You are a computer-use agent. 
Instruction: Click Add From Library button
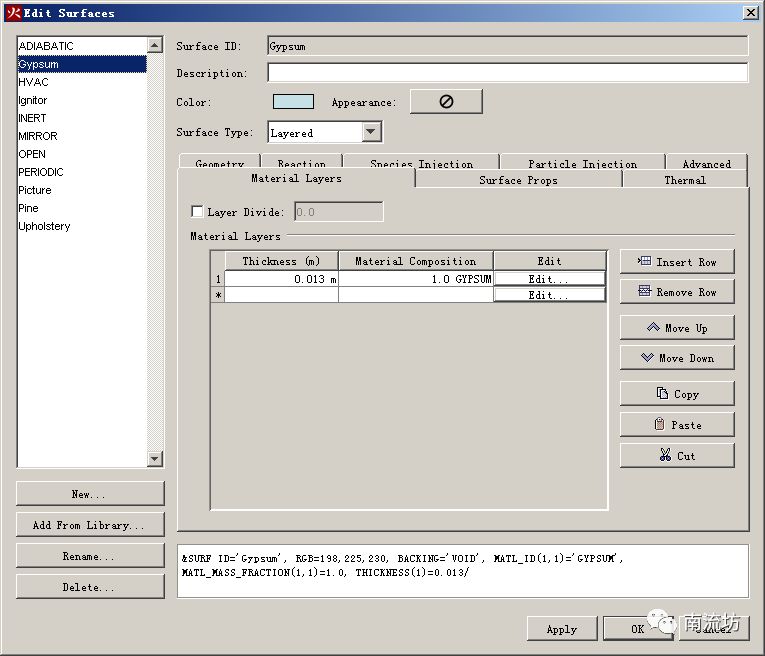point(90,525)
